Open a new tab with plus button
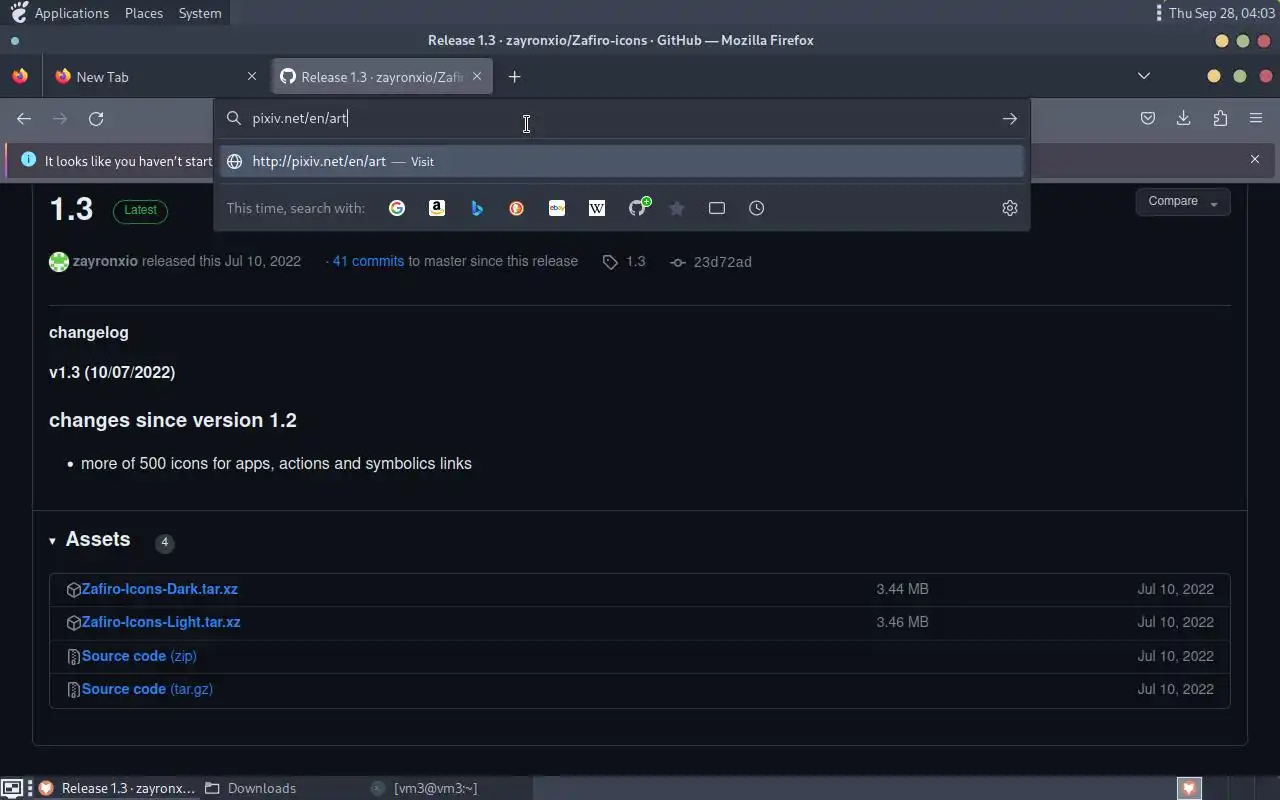This screenshot has width=1280, height=800. (514, 77)
